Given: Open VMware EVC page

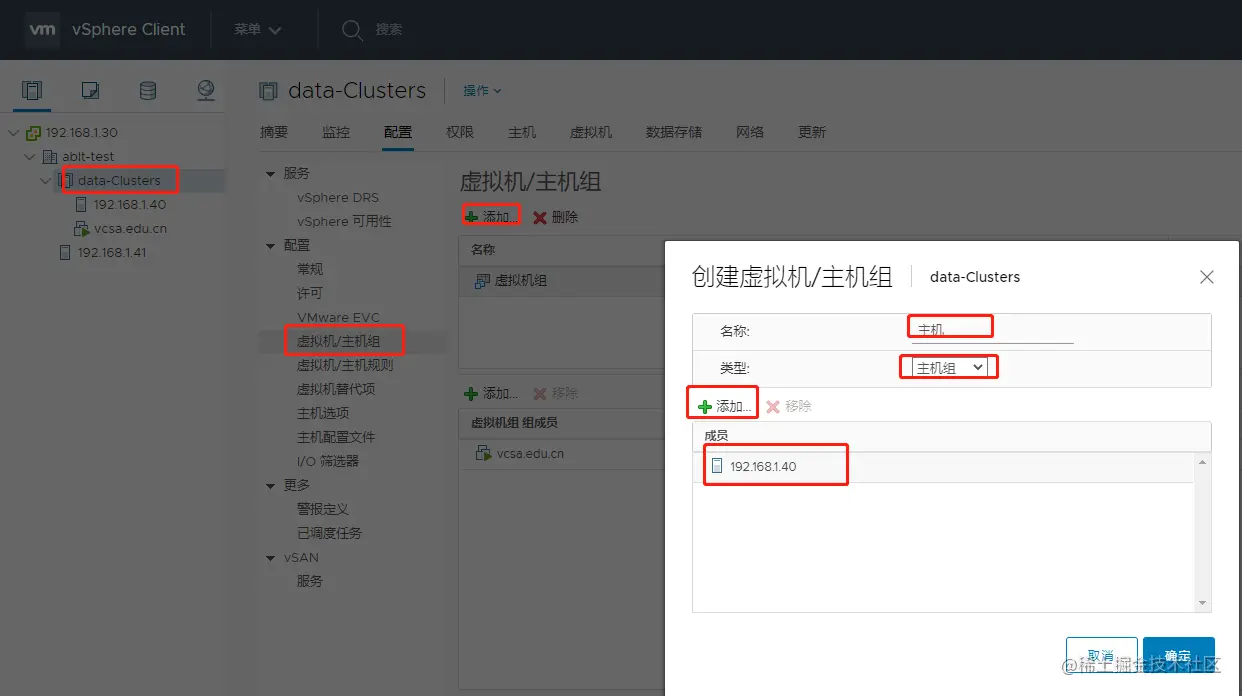Looking at the screenshot, I should coord(338,318).
